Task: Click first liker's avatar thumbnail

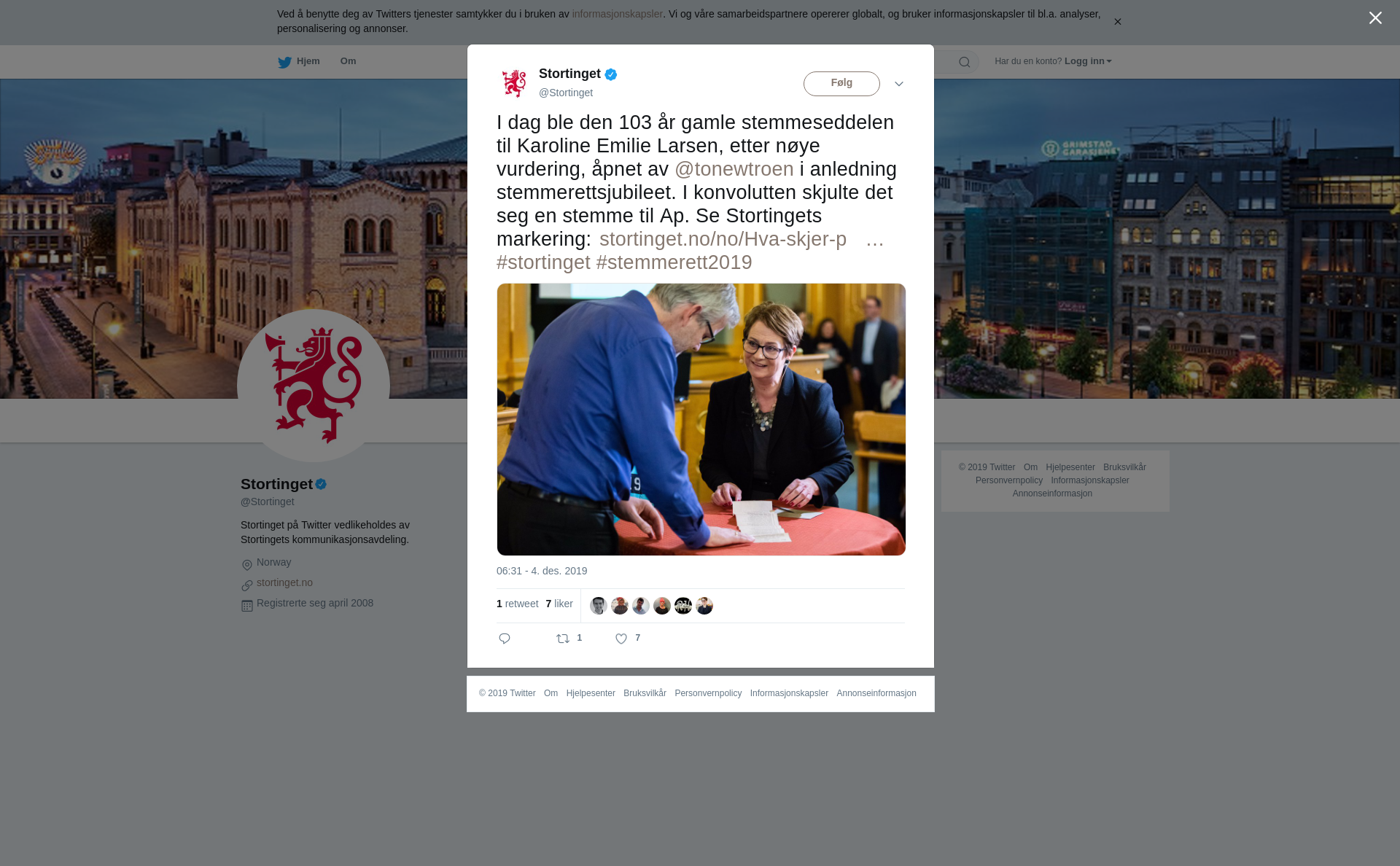Action: pyautogui.click(x=599, y=606)
